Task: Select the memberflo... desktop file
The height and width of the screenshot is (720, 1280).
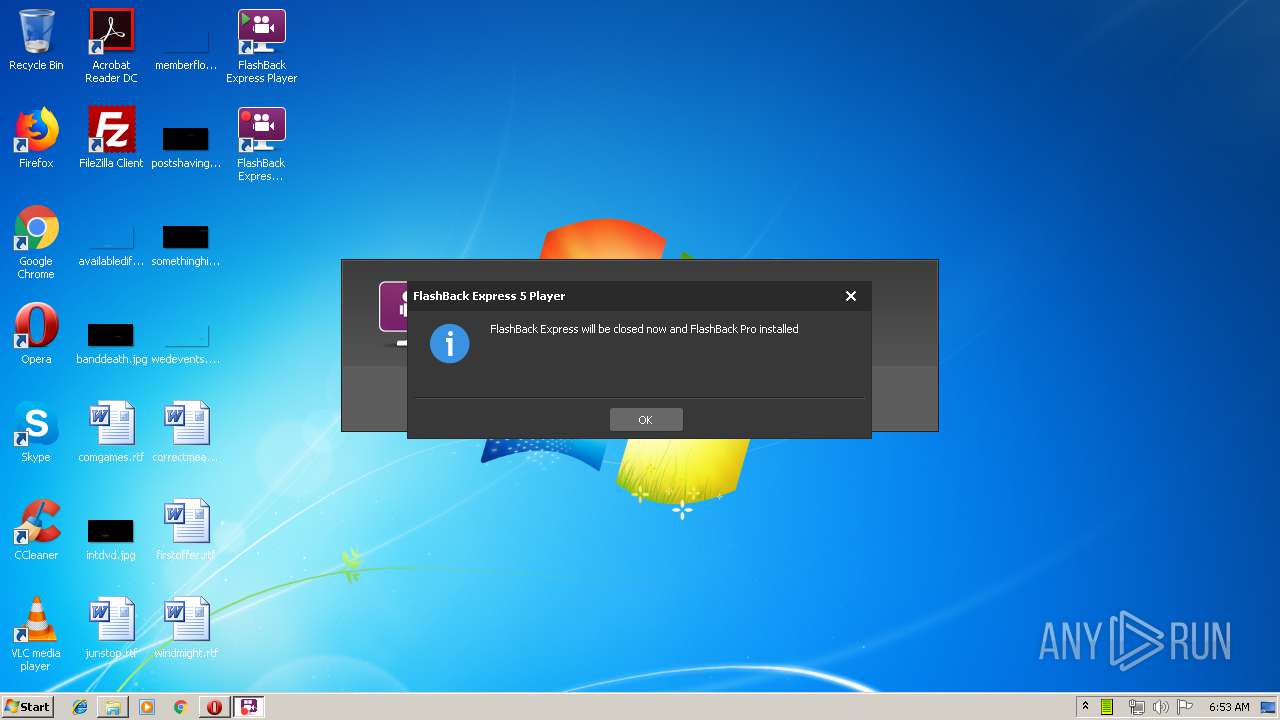Action: point(186,46)
